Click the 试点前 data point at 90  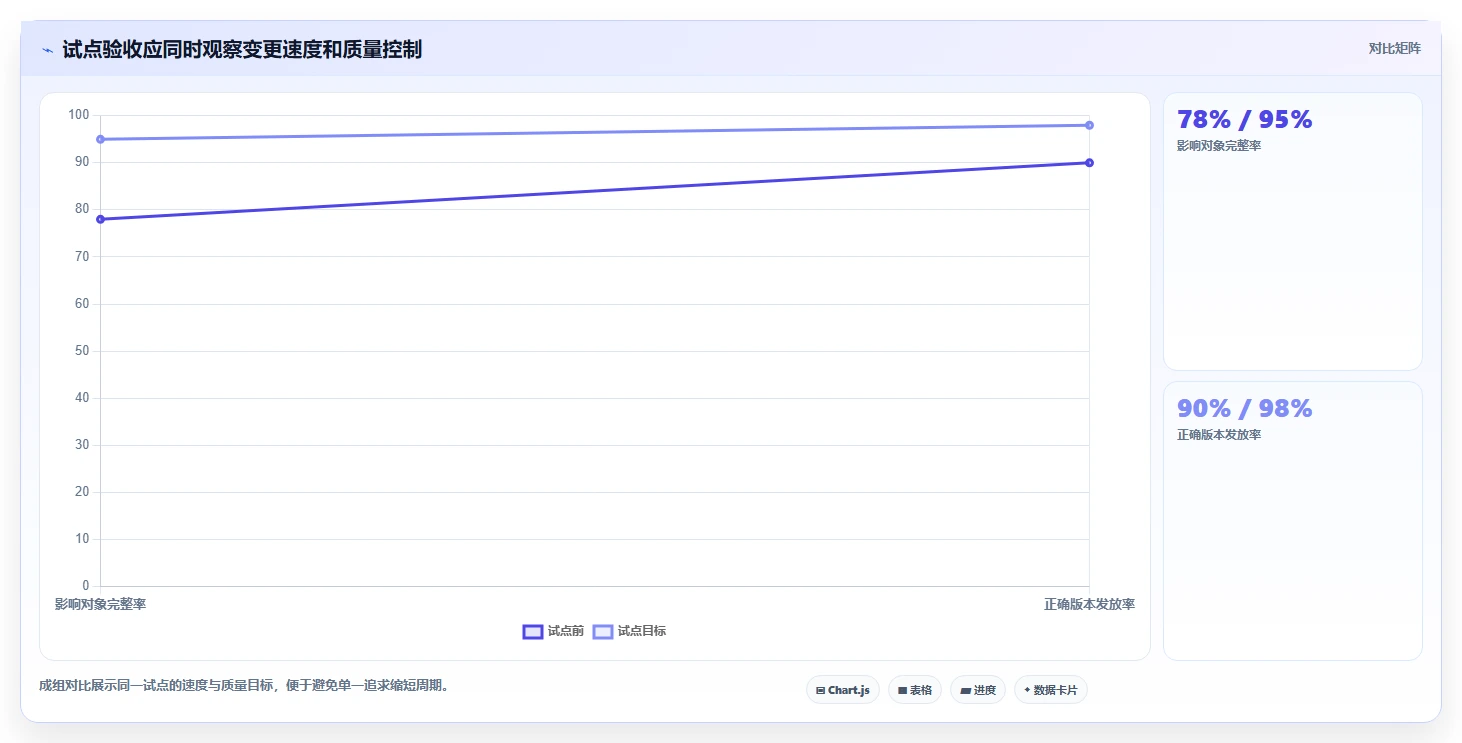1089,162
